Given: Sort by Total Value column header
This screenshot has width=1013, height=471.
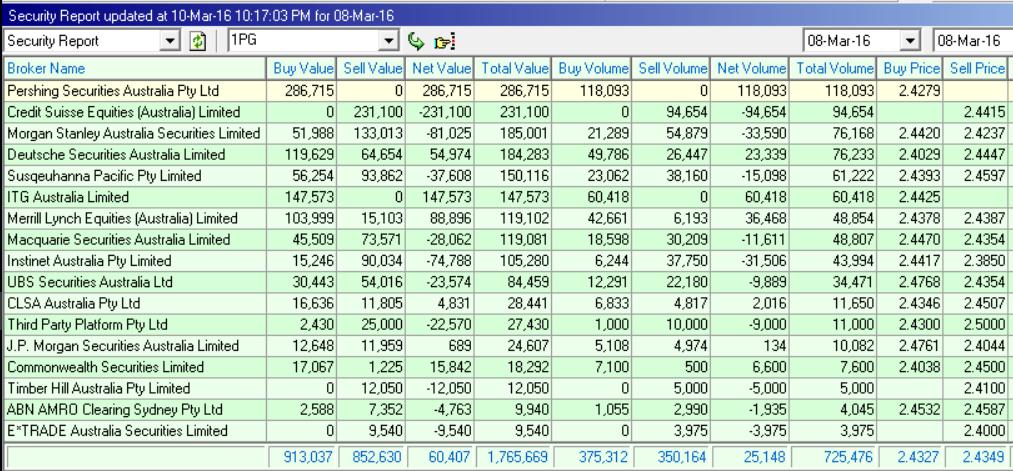Looking at the screenshot, I should [x=512, y=68].
